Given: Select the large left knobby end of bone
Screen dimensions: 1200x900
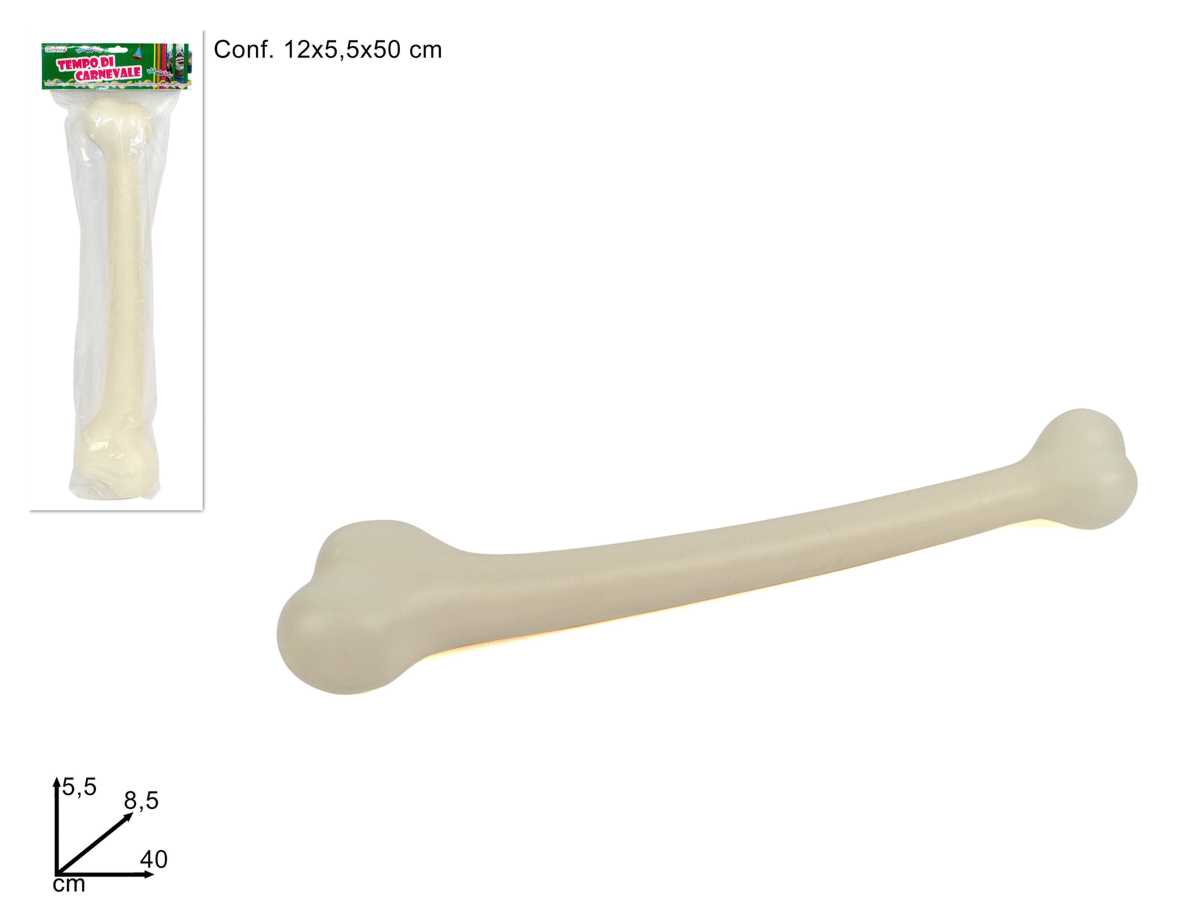Looking at the screenshot, I should coord(350,610).
